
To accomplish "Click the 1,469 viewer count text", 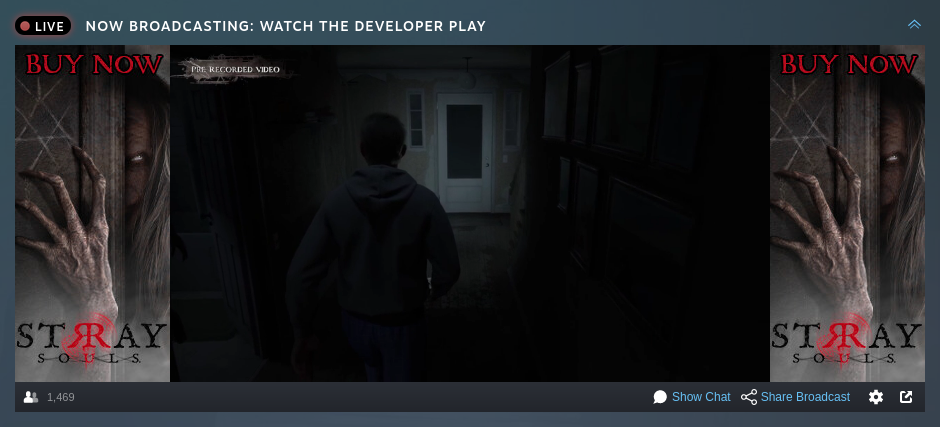I will (x=61, y=397).
